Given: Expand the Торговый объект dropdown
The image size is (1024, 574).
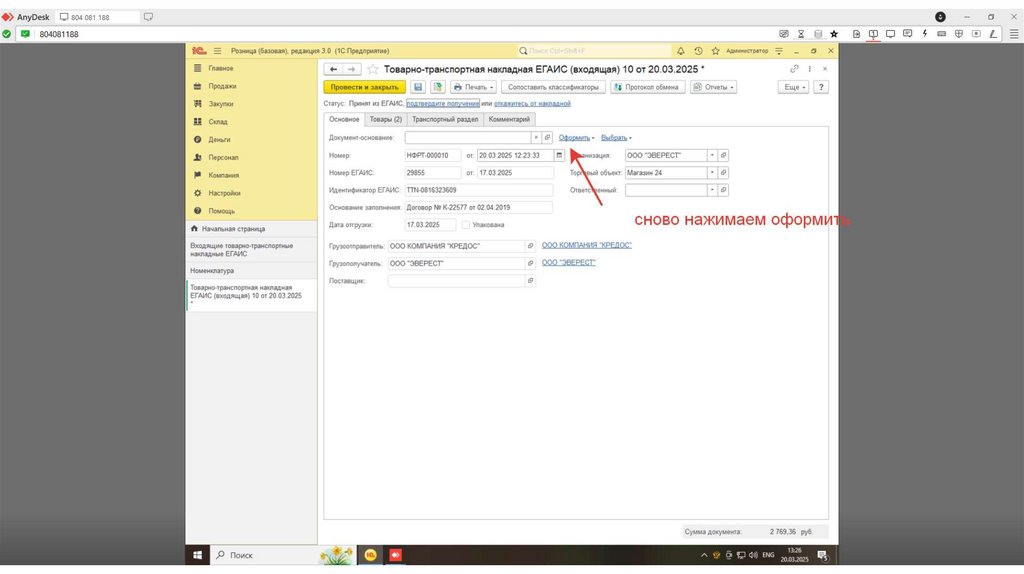Looking at the screenshot, I should [x=712, y=172].
